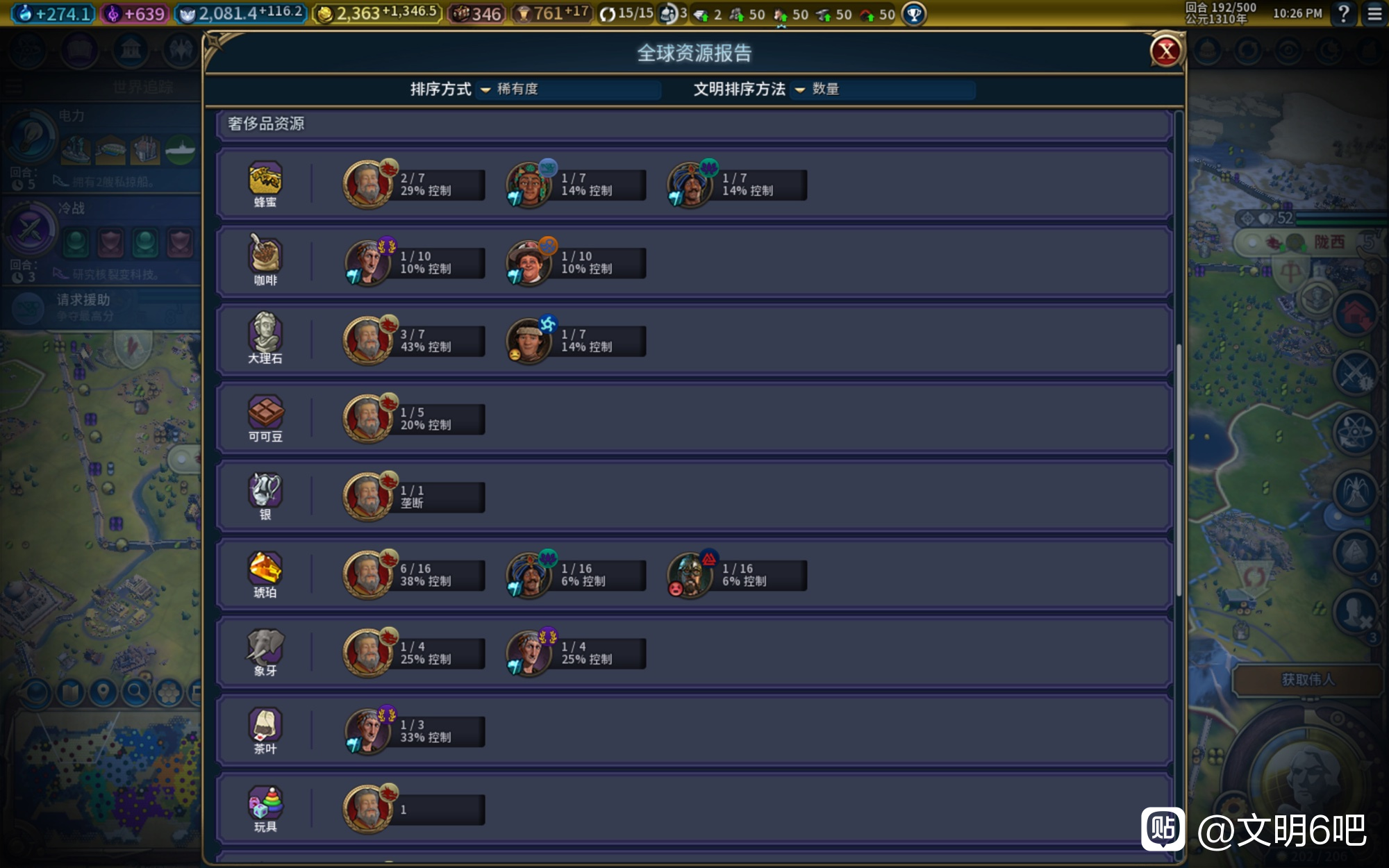Select the amber (琥珀) resource icon
Image resolution: width=1389 pixels, height=868 pixels.
click(x=265, y=568)
